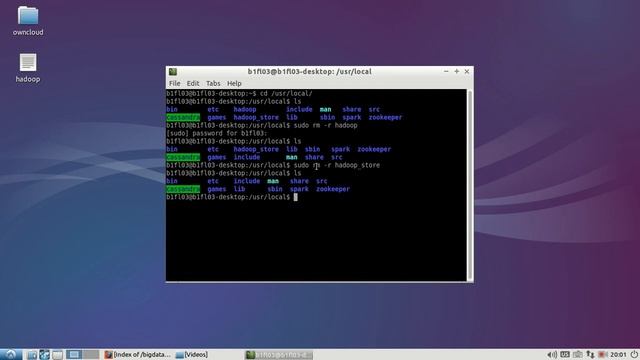Viewport: 640px width, 360px height.
Task: Switch to 'Index of /bigdata...' browser taskbar item
Action: point(138,355)
